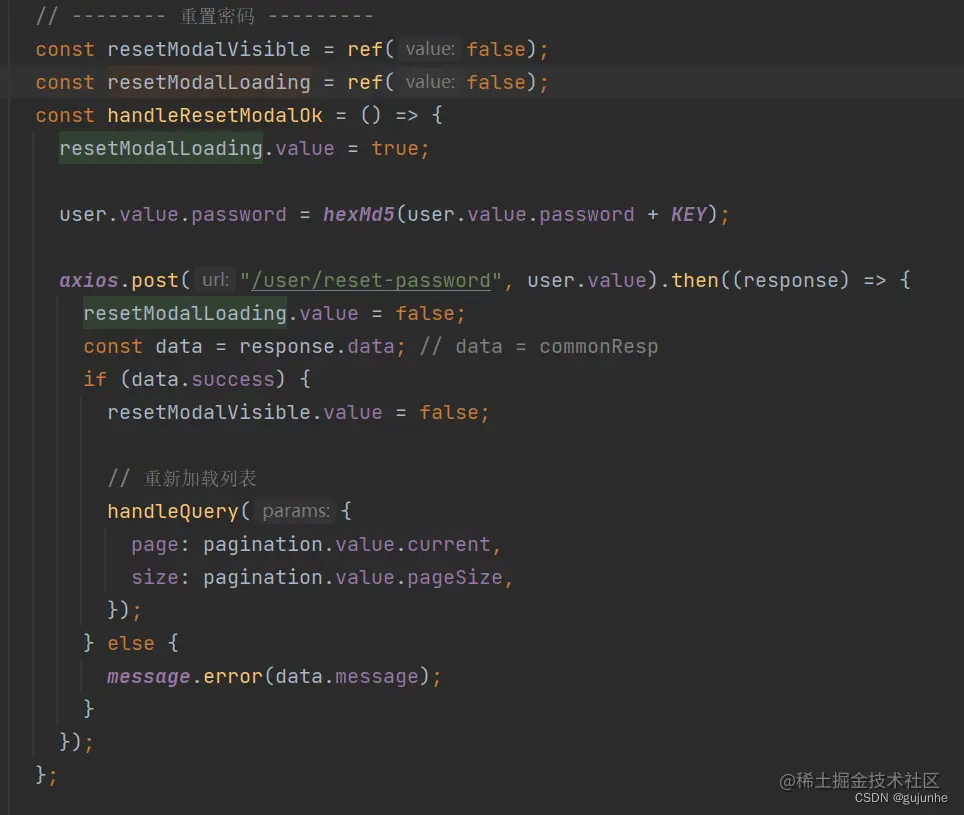Click the else keyword
Image resolution: width=964 pixels, height=815 pixels.
tap(130, 644)
